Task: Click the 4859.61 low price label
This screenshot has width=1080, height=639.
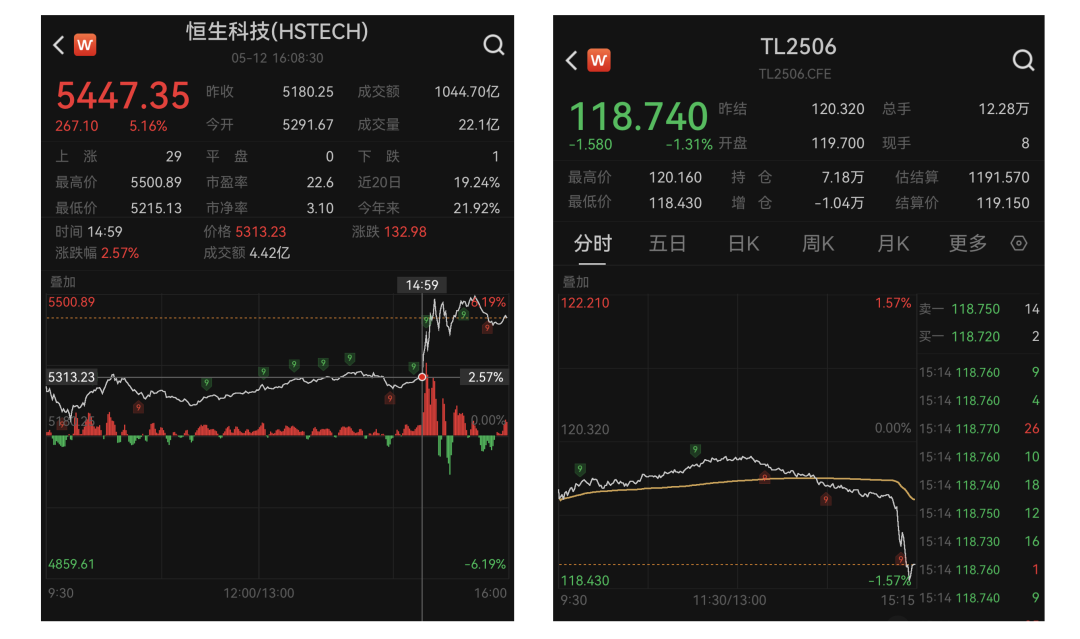Action: [72, 565]
